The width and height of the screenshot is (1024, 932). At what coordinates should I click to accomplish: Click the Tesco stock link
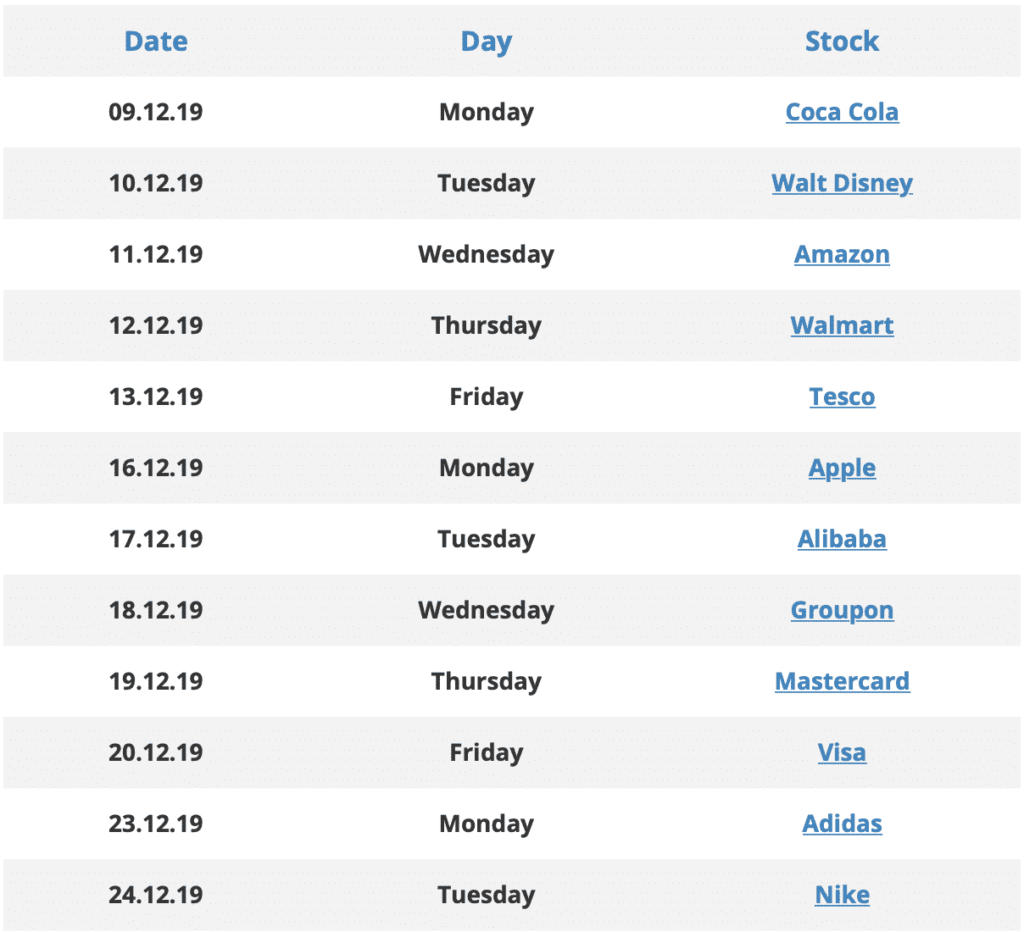point(842,396)
